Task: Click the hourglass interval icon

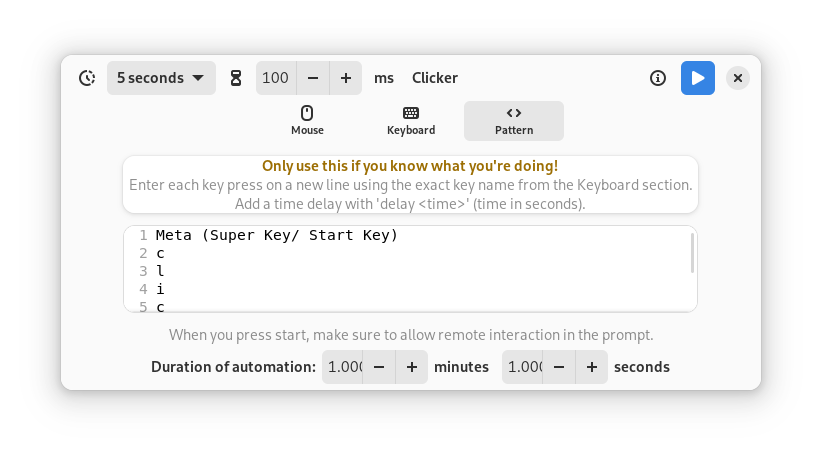Action: tap(236, 78)
